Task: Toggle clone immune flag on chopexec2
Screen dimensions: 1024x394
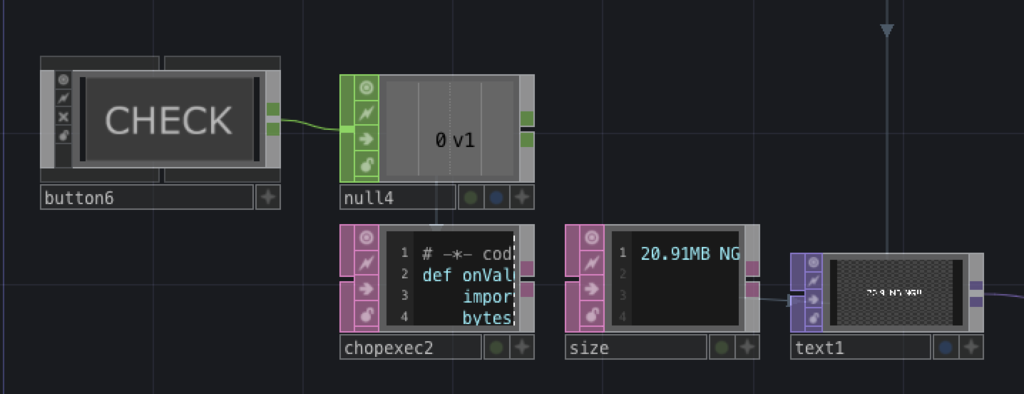Action: point(366,263)
